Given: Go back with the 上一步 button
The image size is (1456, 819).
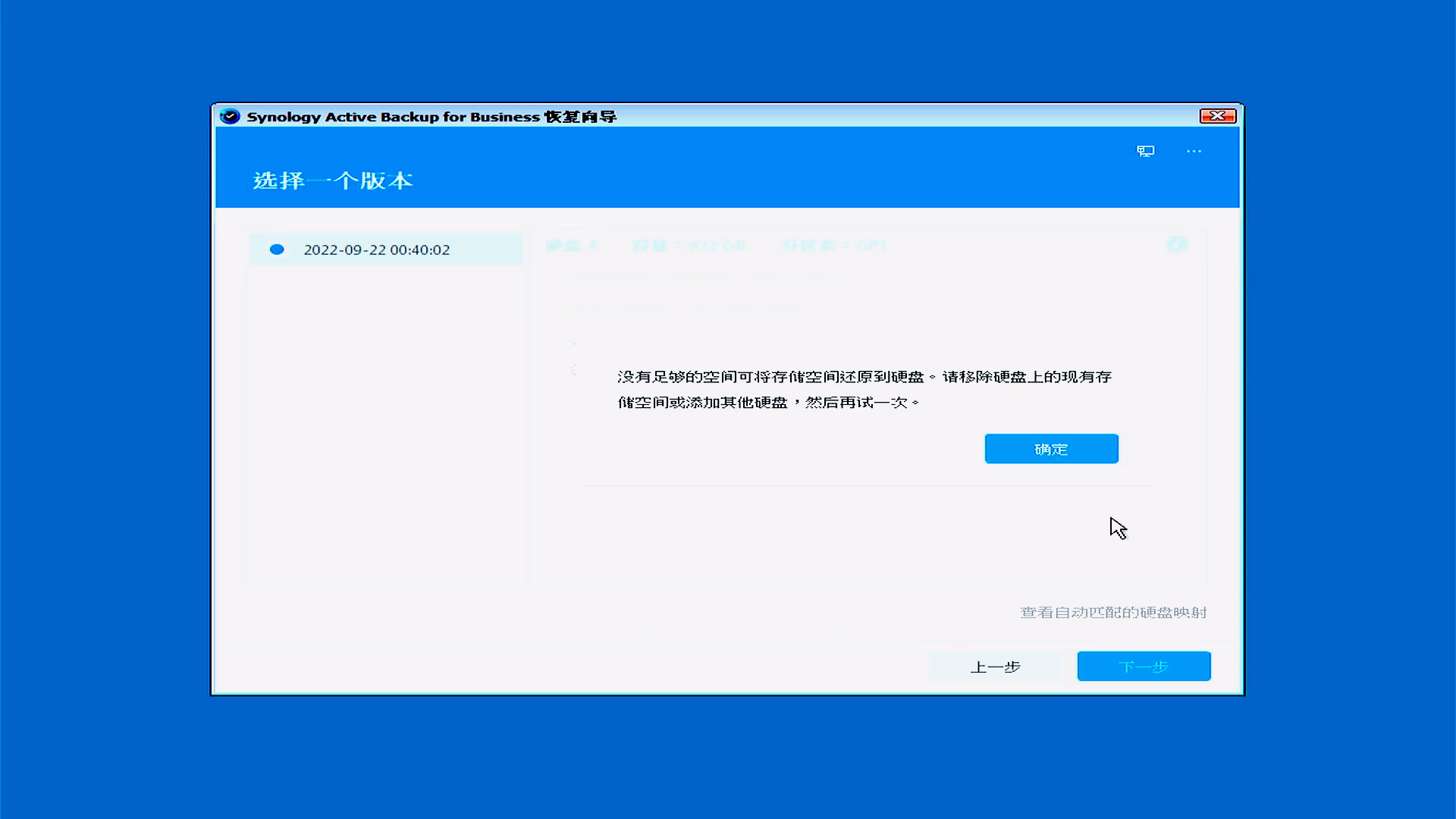Looking at the screenshot, I should [x=995, y=667].
